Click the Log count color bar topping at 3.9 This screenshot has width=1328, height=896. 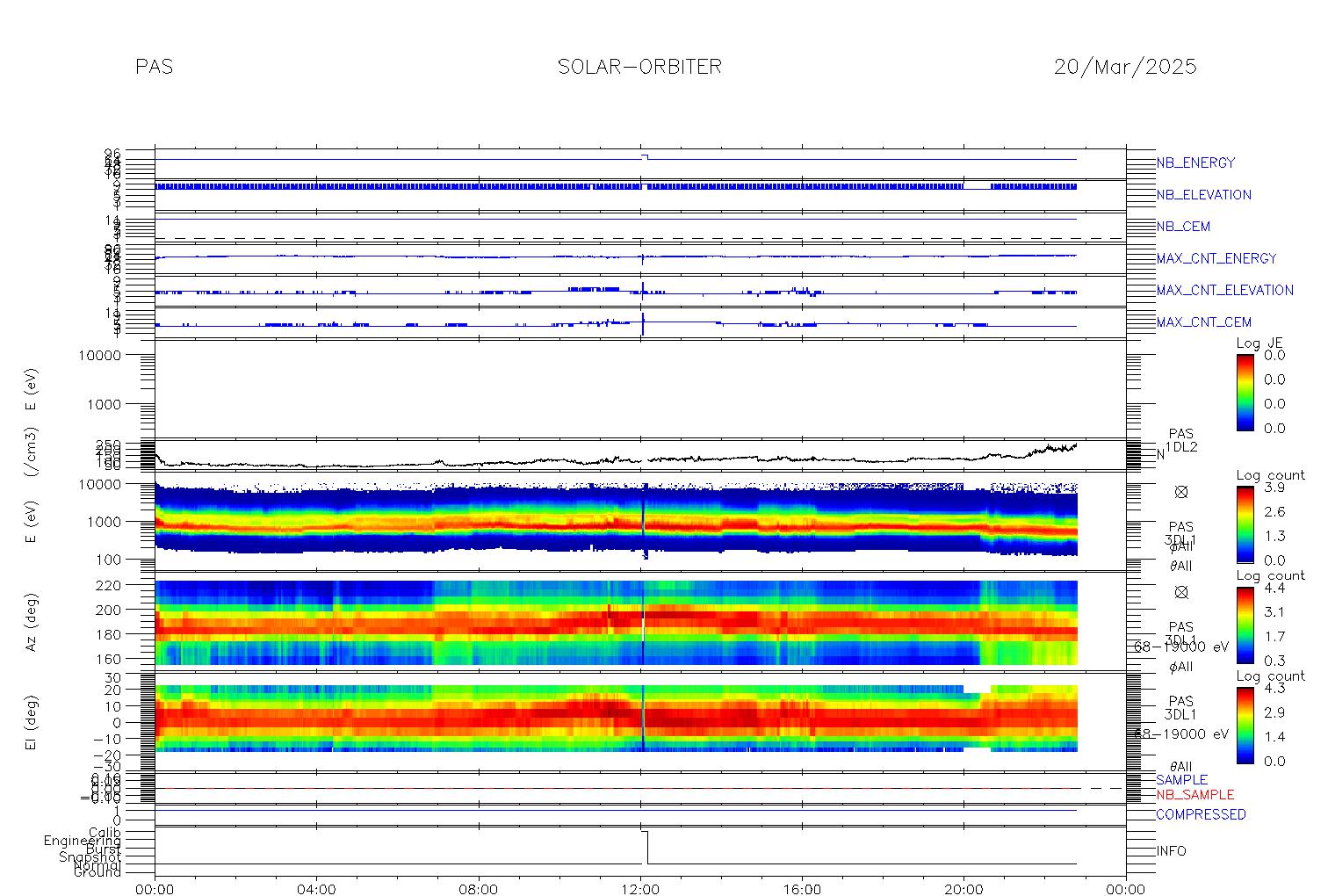point(1245,524)
